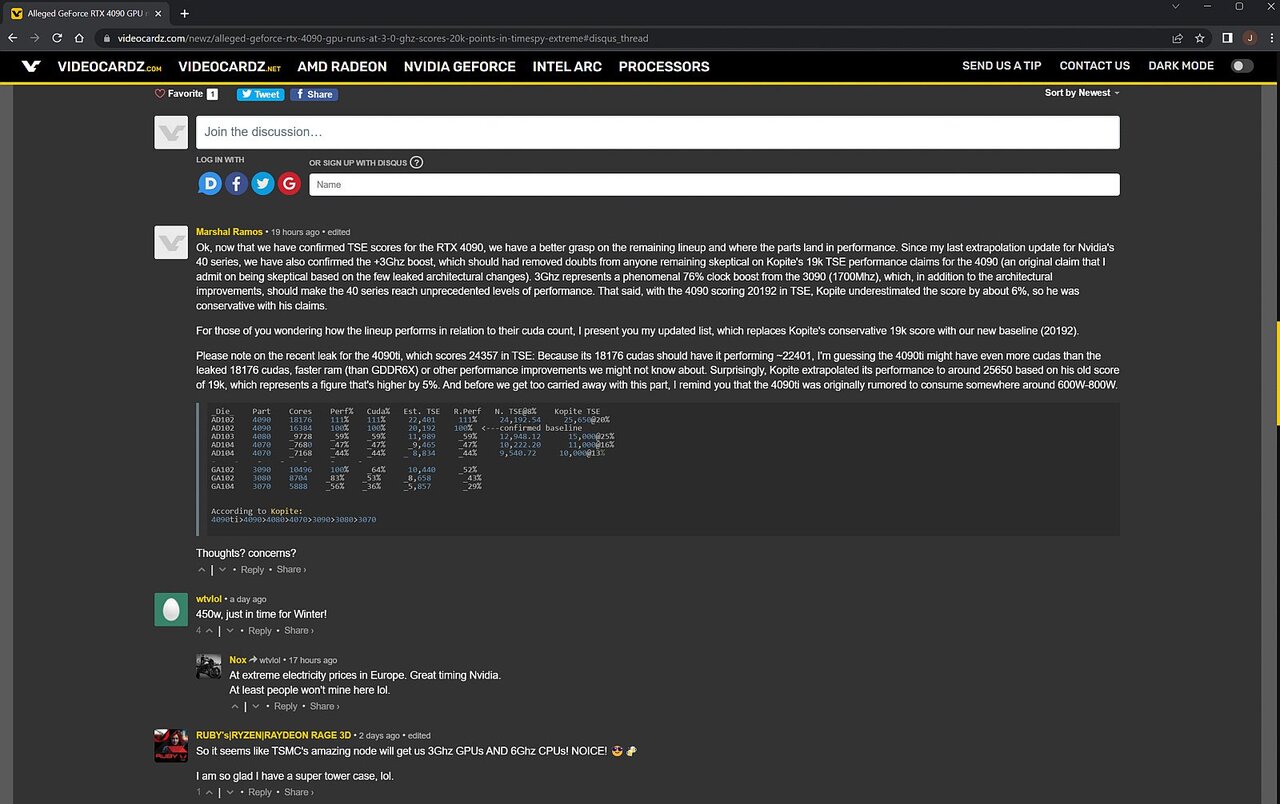1280x804 pixels.
Task: Click the Disqus sign-up help question mark
Action: [416, 163]
